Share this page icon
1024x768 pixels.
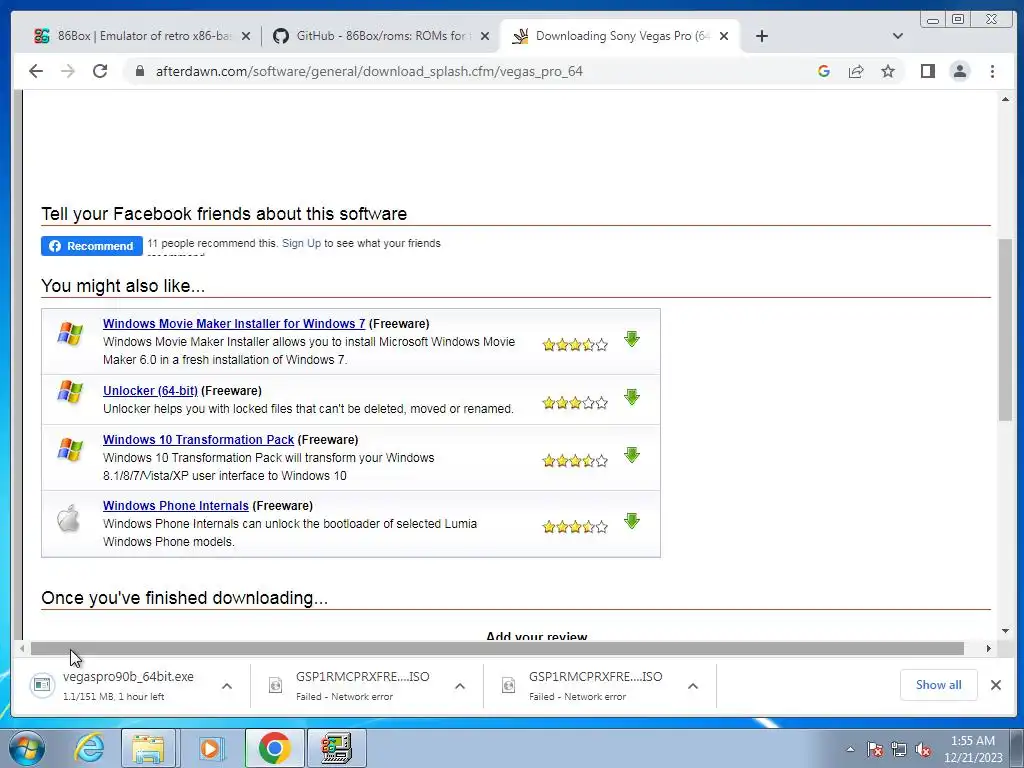(856, 71)
